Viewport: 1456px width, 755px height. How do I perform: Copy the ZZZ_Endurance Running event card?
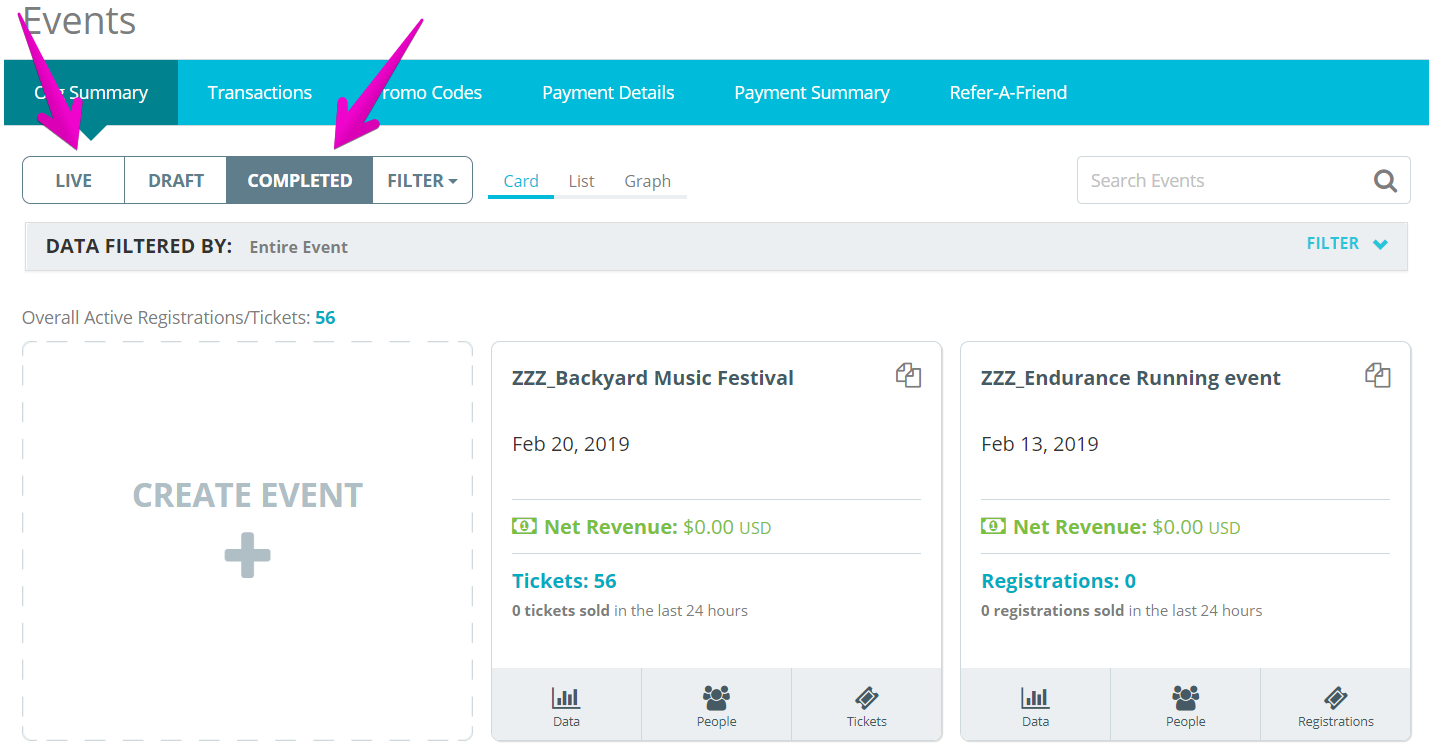(x=1378, y=376)
